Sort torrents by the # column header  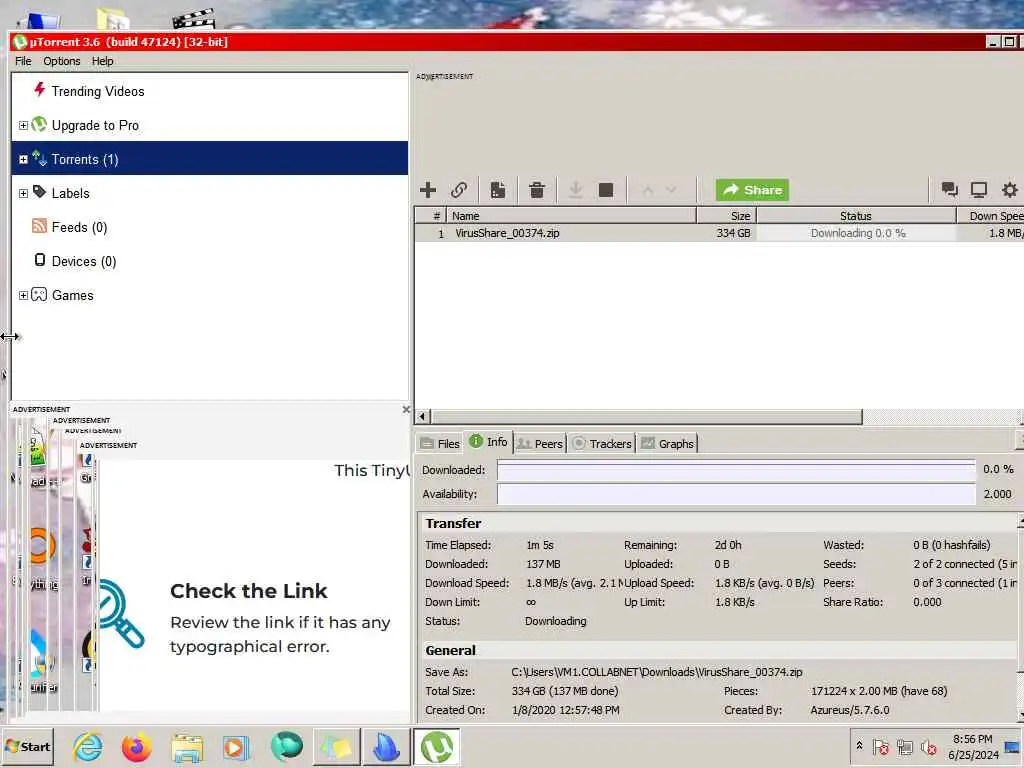coord(430,216)
